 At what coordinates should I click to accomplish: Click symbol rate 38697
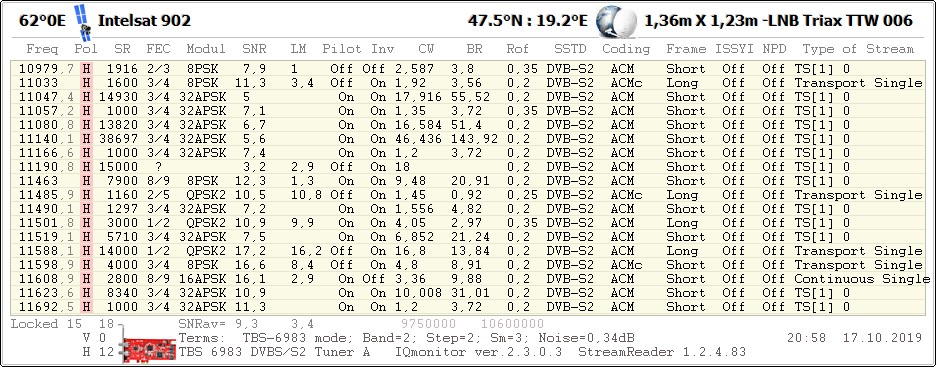pyautogui.click(x=118, y=139)
